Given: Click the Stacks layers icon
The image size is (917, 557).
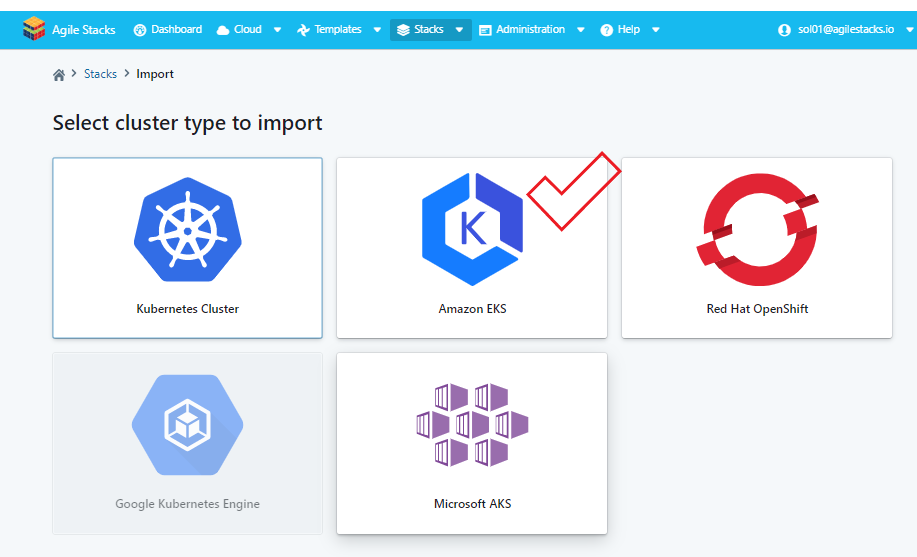Looking at the screenshot, I should [403, 30].
